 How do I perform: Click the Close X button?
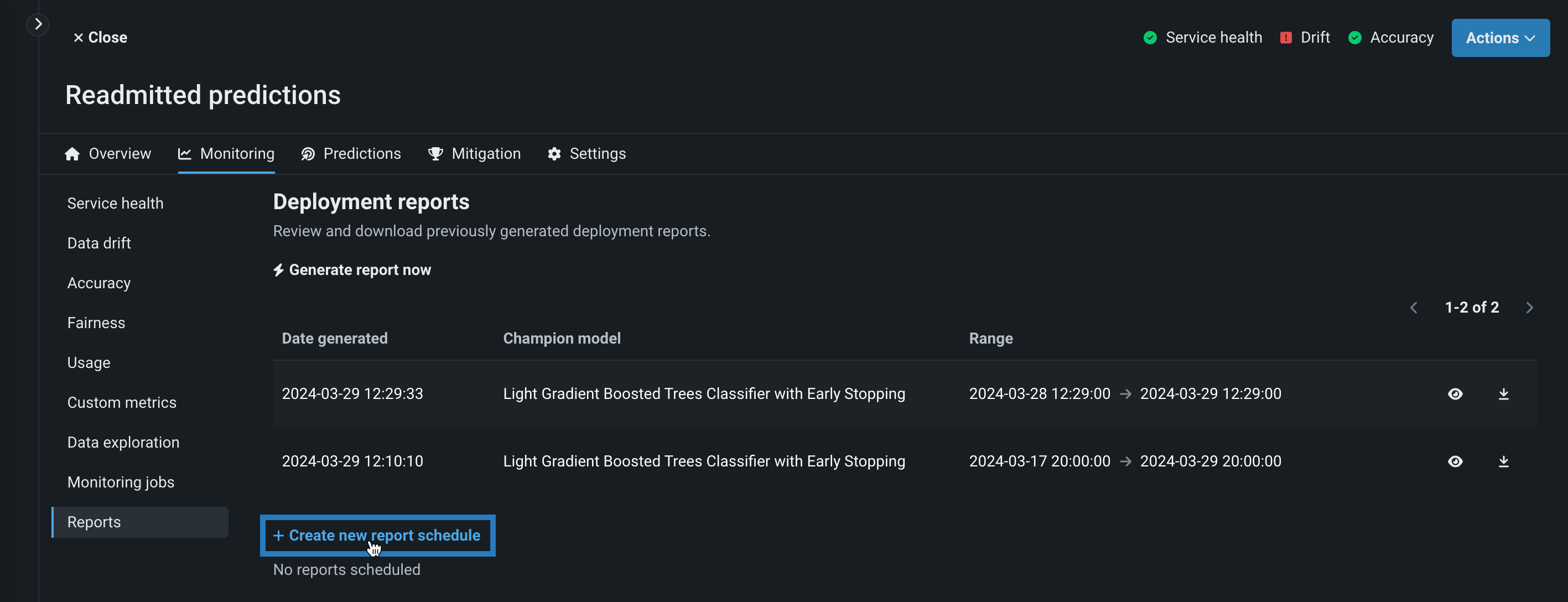[x=101, y=38]
